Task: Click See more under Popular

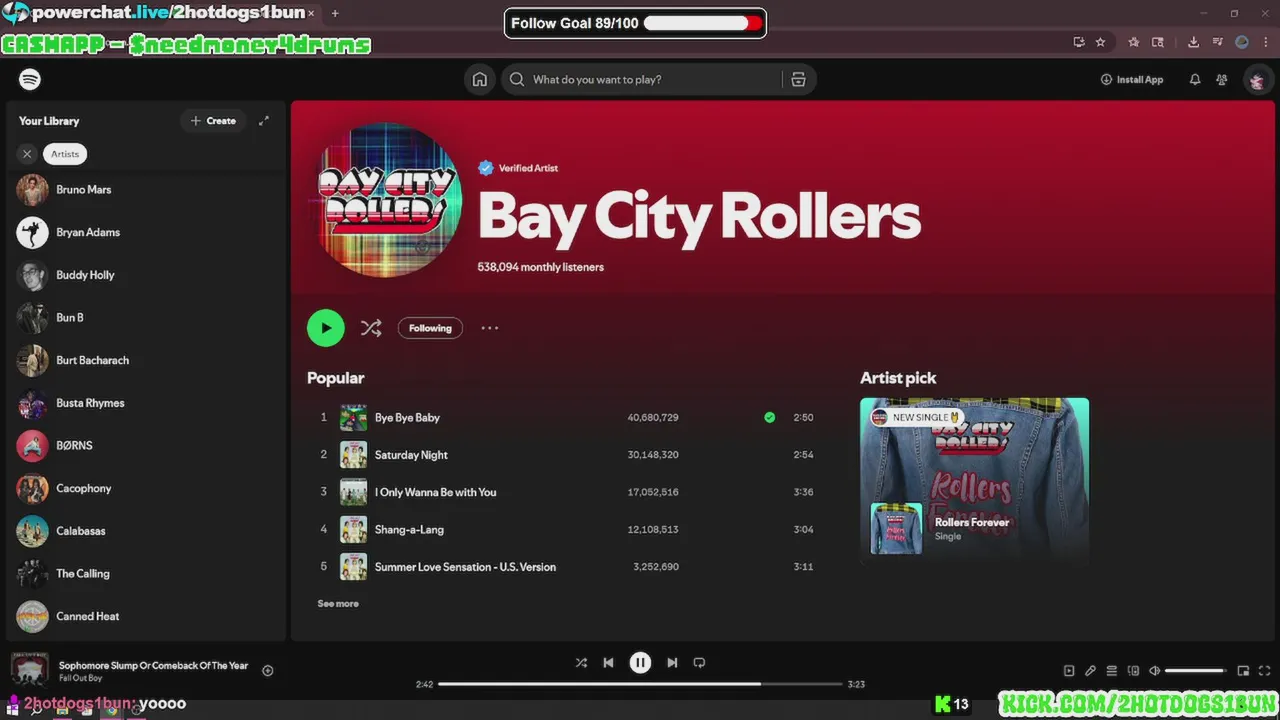Action: click(338, 603)
